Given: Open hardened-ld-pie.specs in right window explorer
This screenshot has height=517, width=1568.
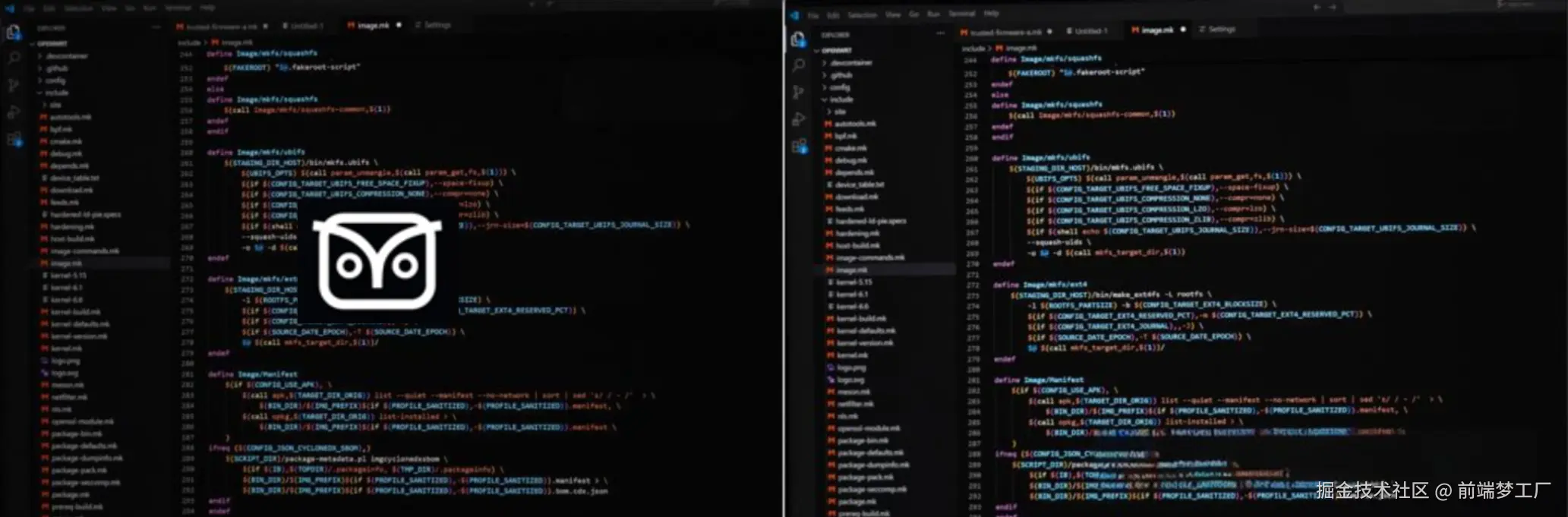Looking at the screenshot, I should pyautogui.click(x=870, y=221).
